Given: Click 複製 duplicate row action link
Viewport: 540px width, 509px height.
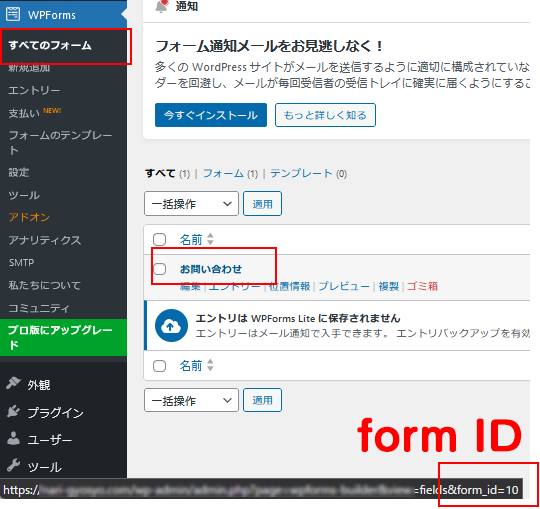Looking at the screenshot, I should (388, 286).
